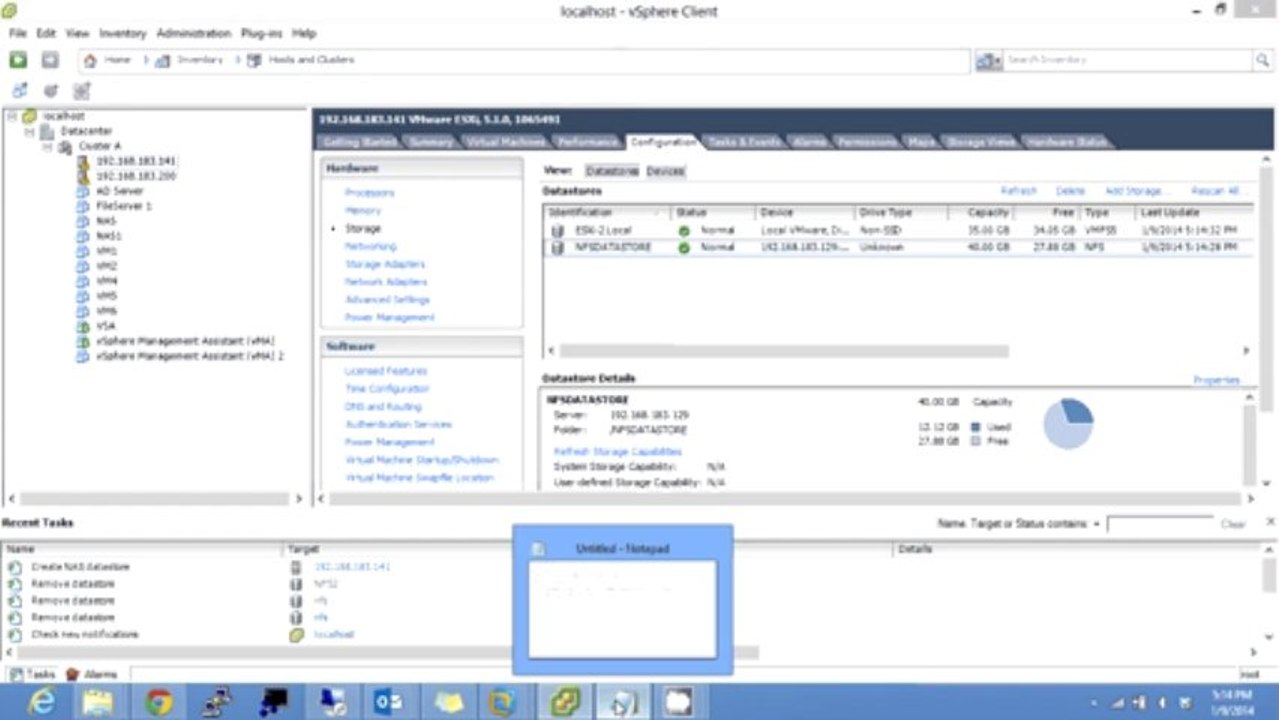
Task: Open File Explorer from taskbar
Action: click(x=98, y=702)
